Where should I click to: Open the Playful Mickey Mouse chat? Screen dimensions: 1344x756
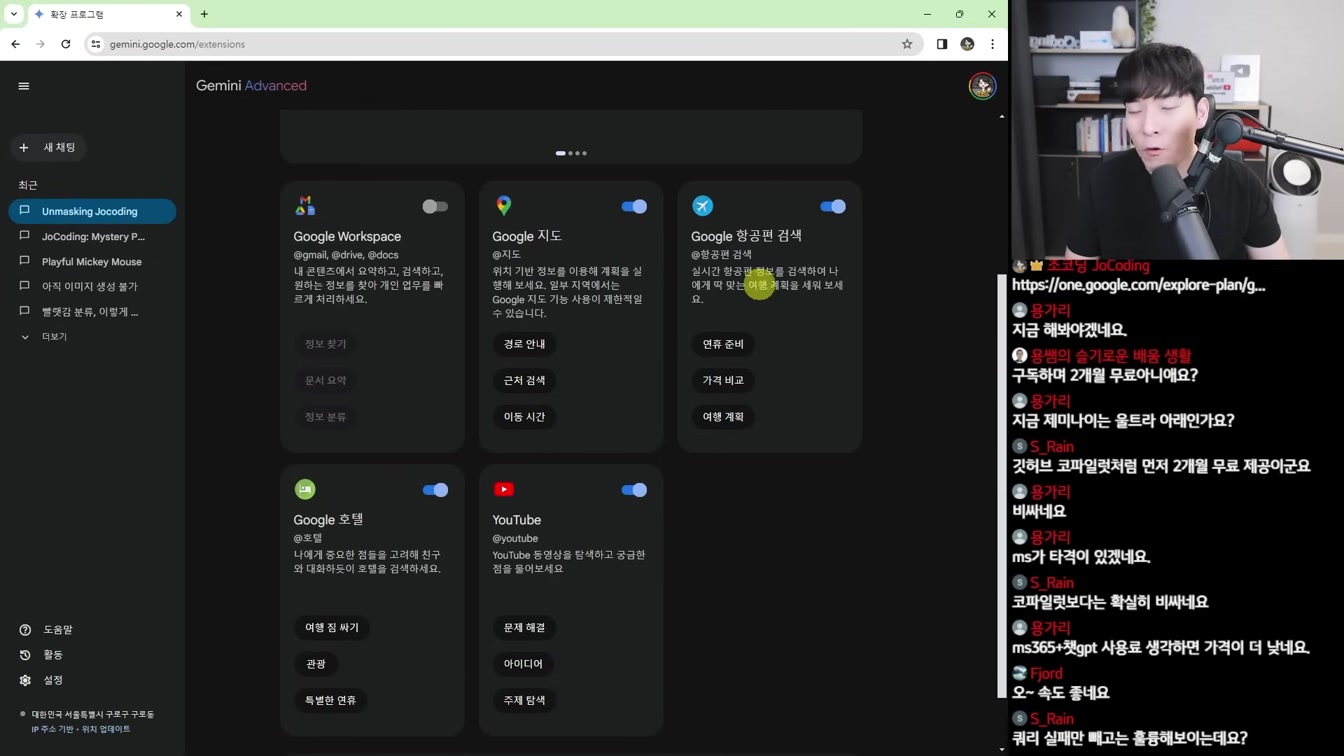(92, 262)
